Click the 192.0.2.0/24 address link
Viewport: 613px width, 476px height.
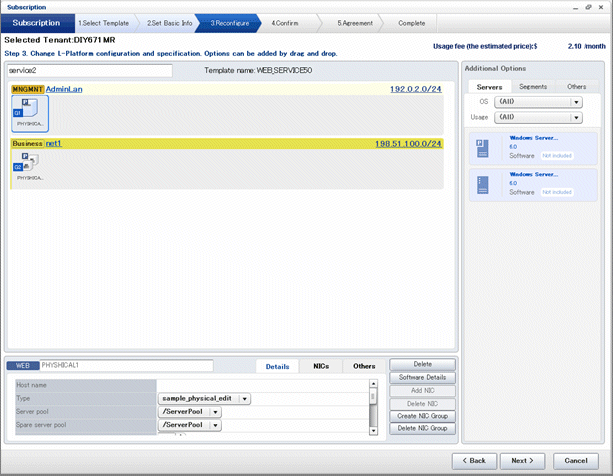(415, 89)
